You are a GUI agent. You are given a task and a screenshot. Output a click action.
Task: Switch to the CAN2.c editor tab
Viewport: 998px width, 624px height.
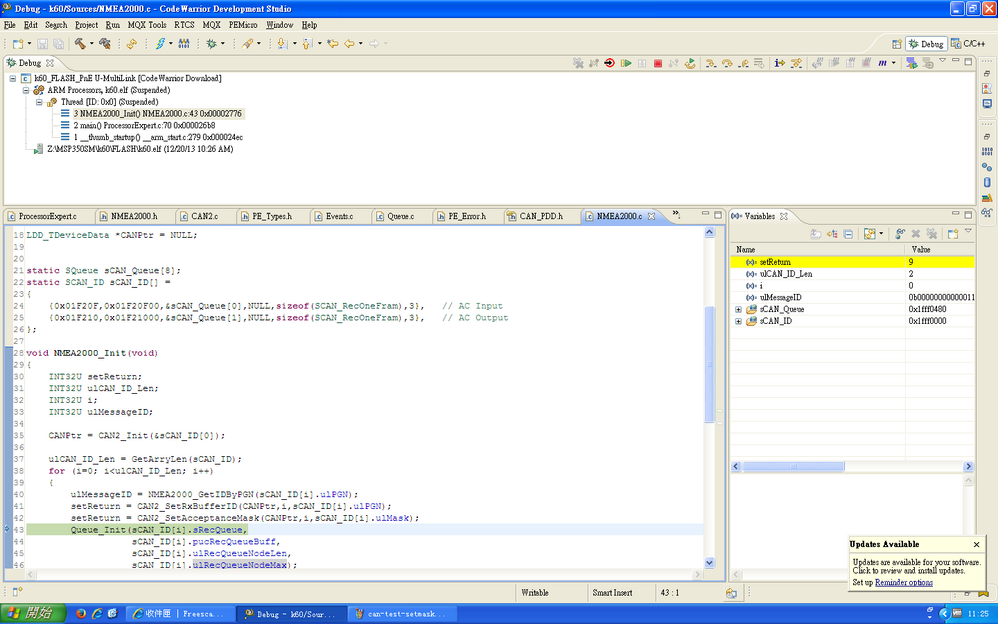coord(204,216)
